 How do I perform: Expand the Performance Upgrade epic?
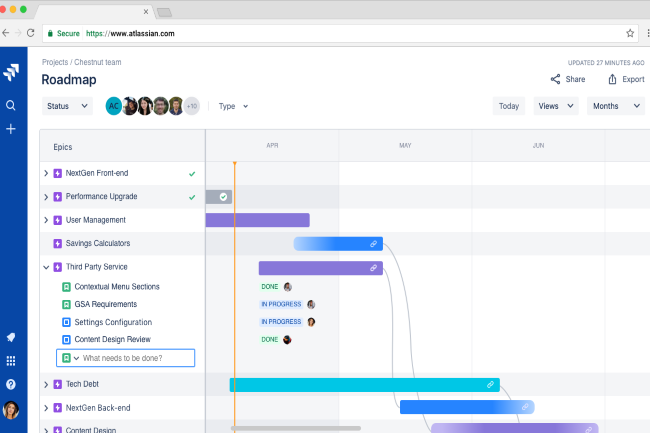pos(46,197)
